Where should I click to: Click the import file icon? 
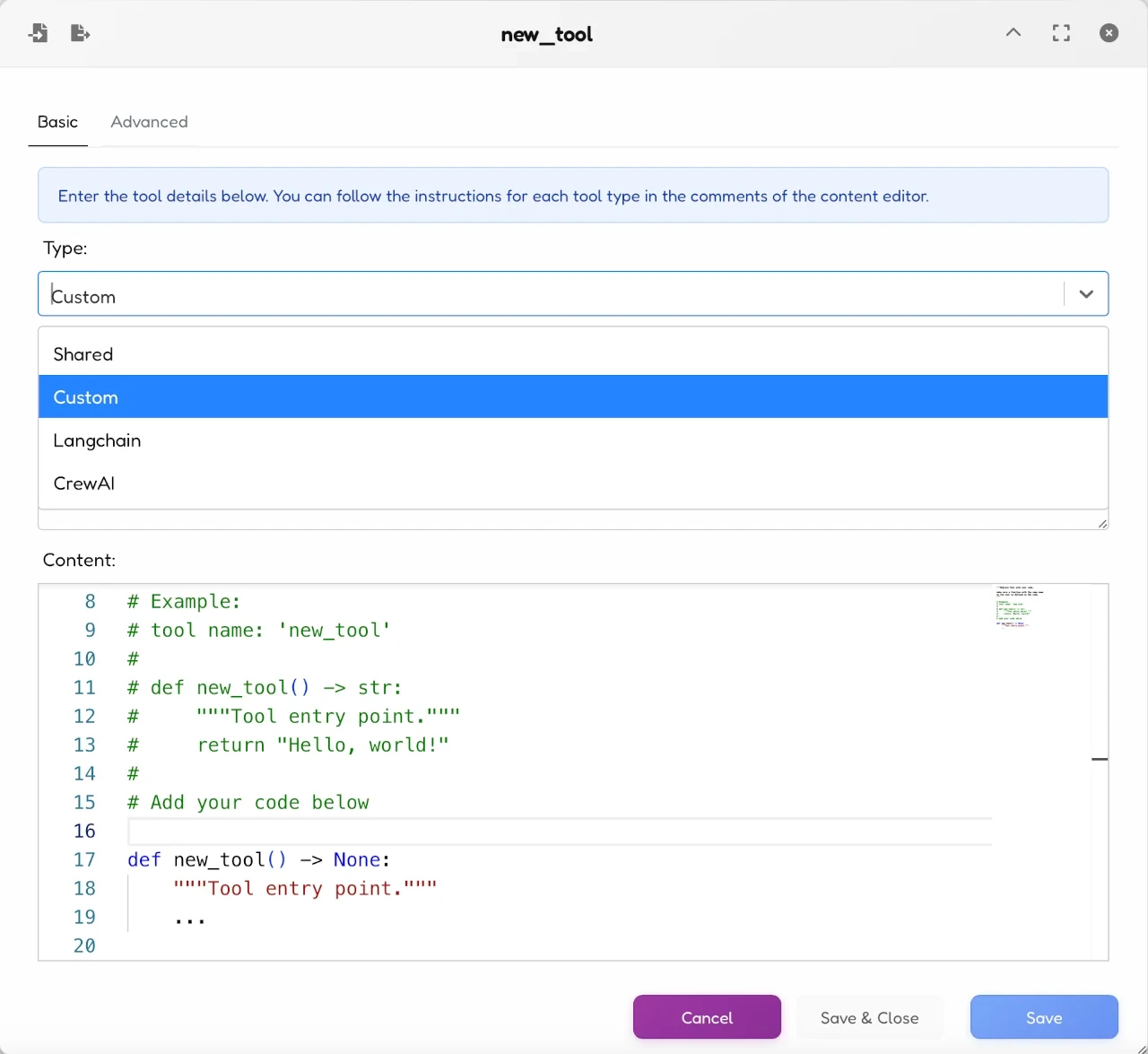[x=38, y=33]
